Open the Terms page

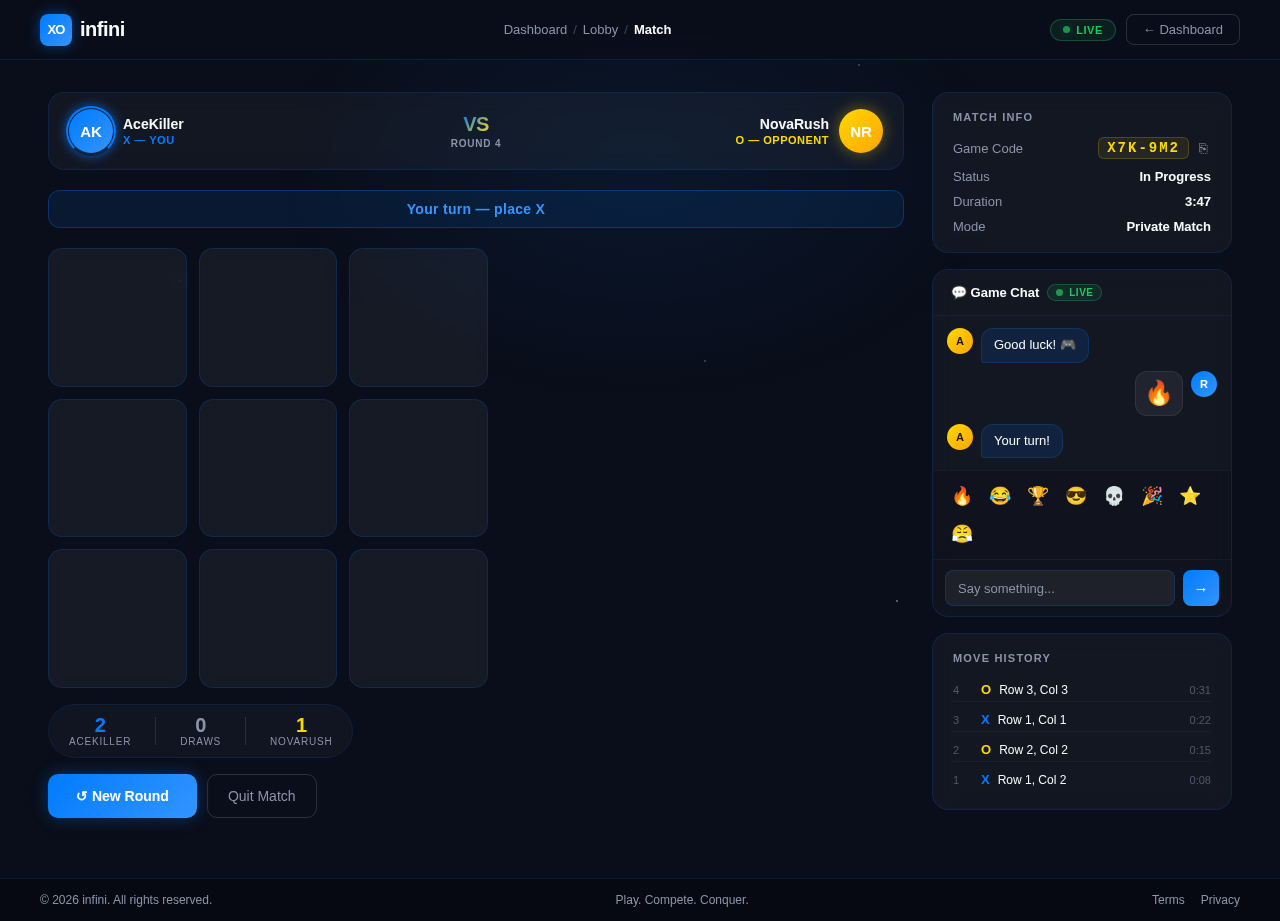click(1167, 900)
